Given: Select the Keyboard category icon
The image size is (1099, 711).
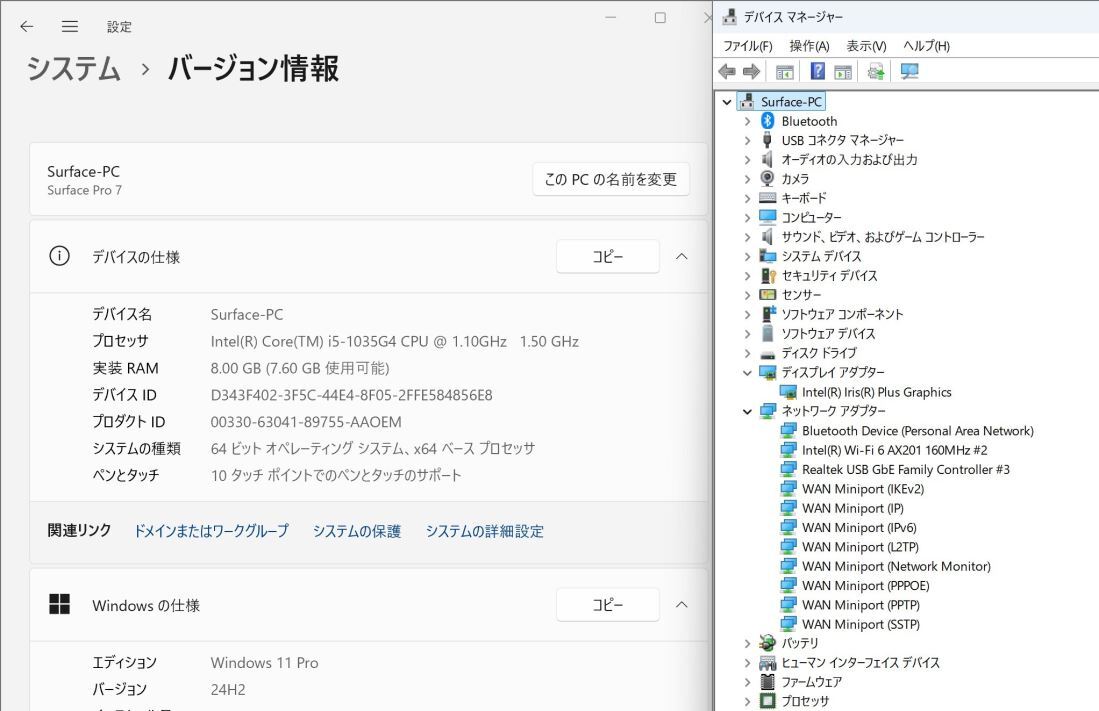Looking at the screenshot, I should point(767,198).
